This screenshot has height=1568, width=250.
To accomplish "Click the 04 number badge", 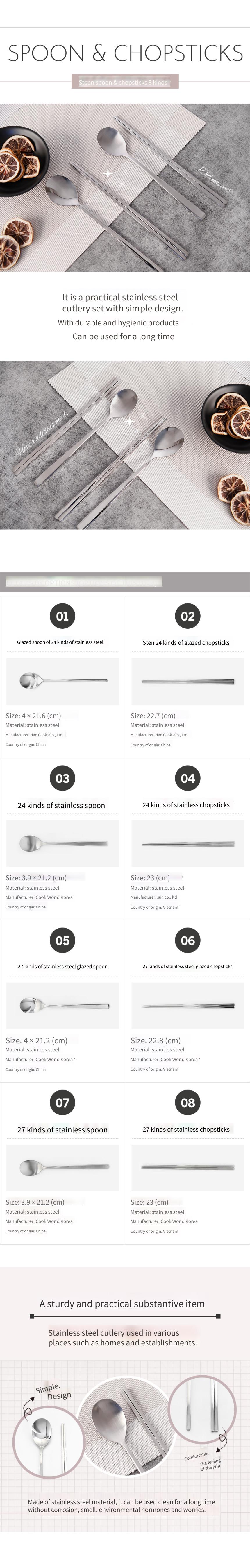I will (187, 779).
